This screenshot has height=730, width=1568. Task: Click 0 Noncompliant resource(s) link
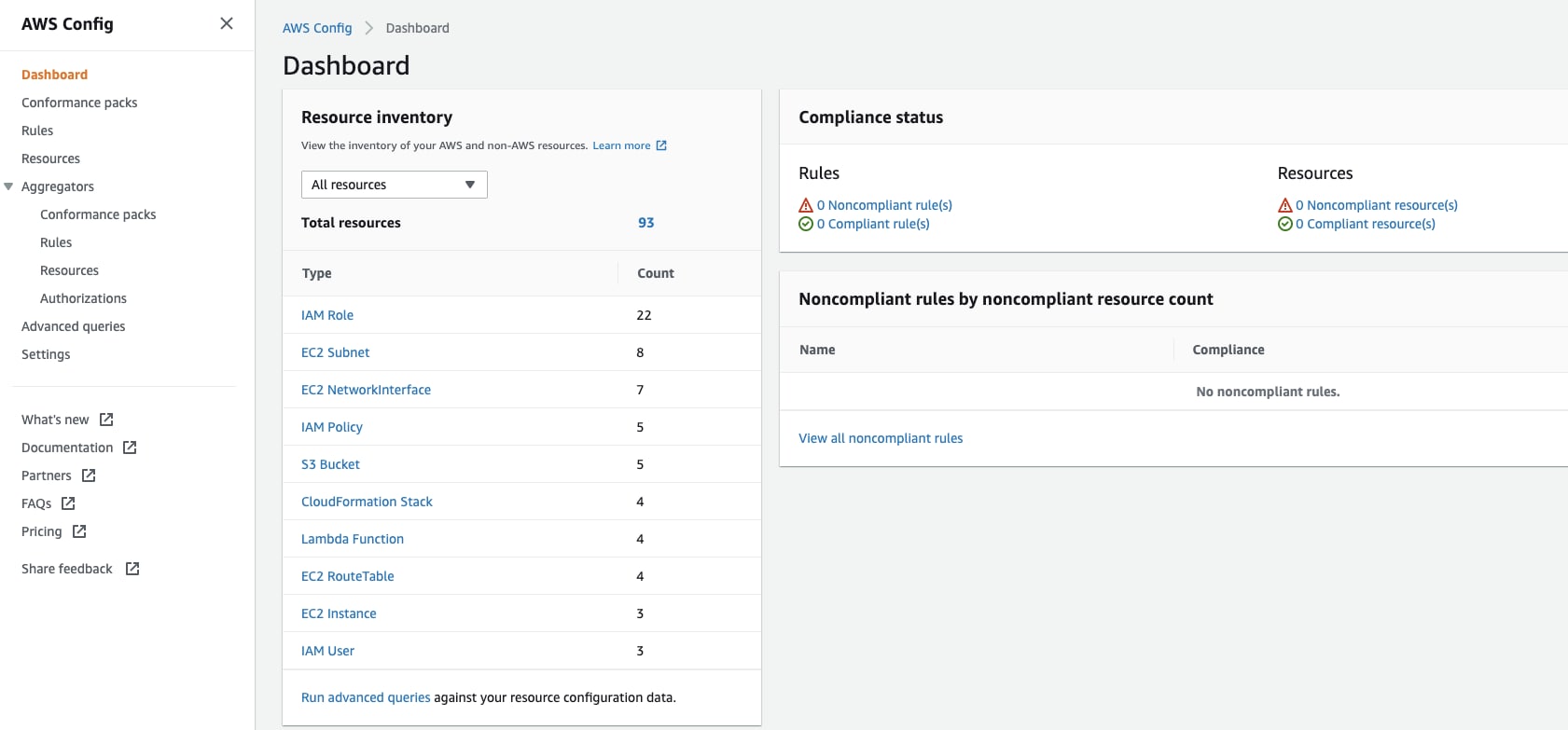(x=1377, y=205)
